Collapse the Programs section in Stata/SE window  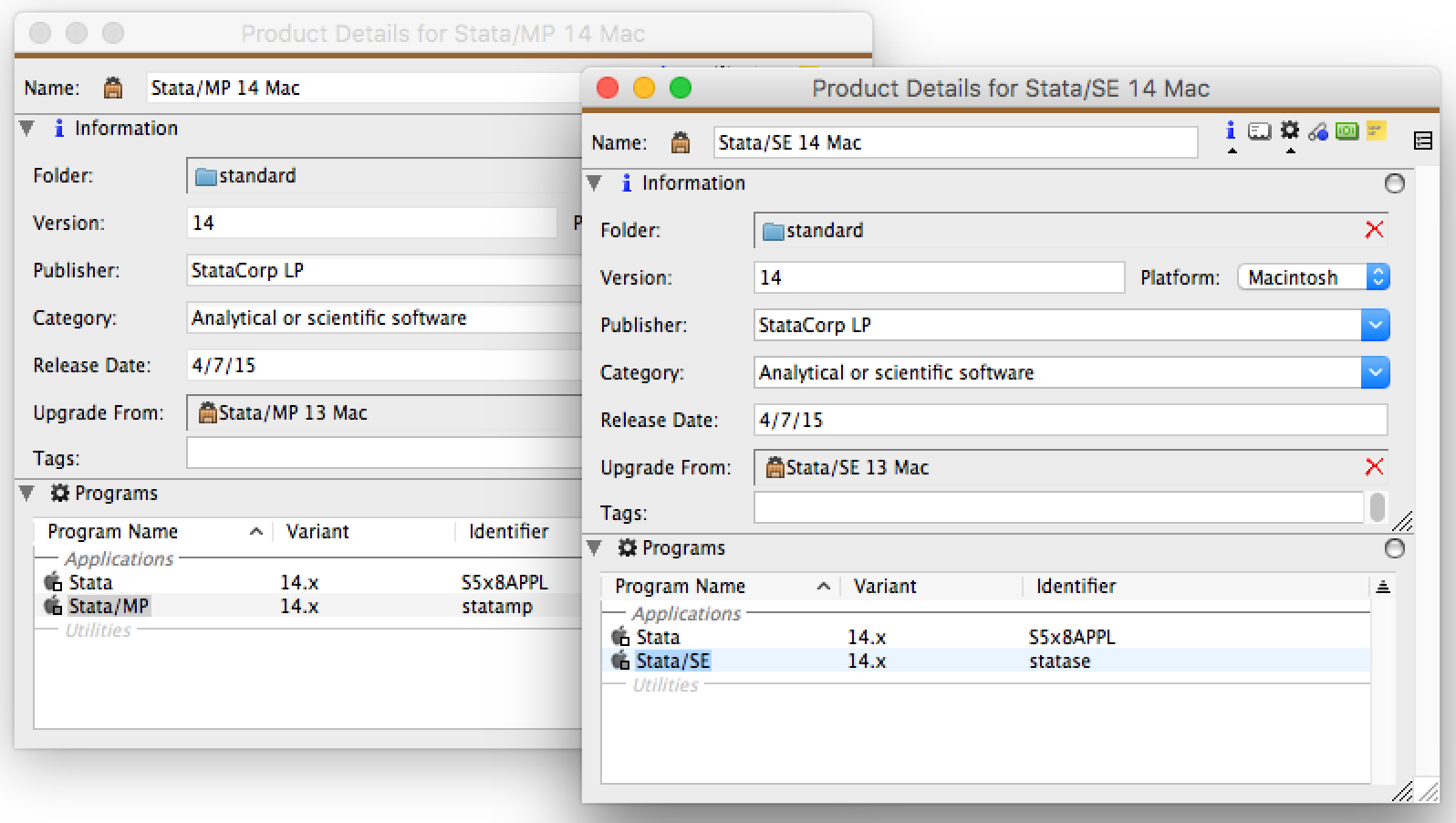pyautogui.click(x=595, y=547)
